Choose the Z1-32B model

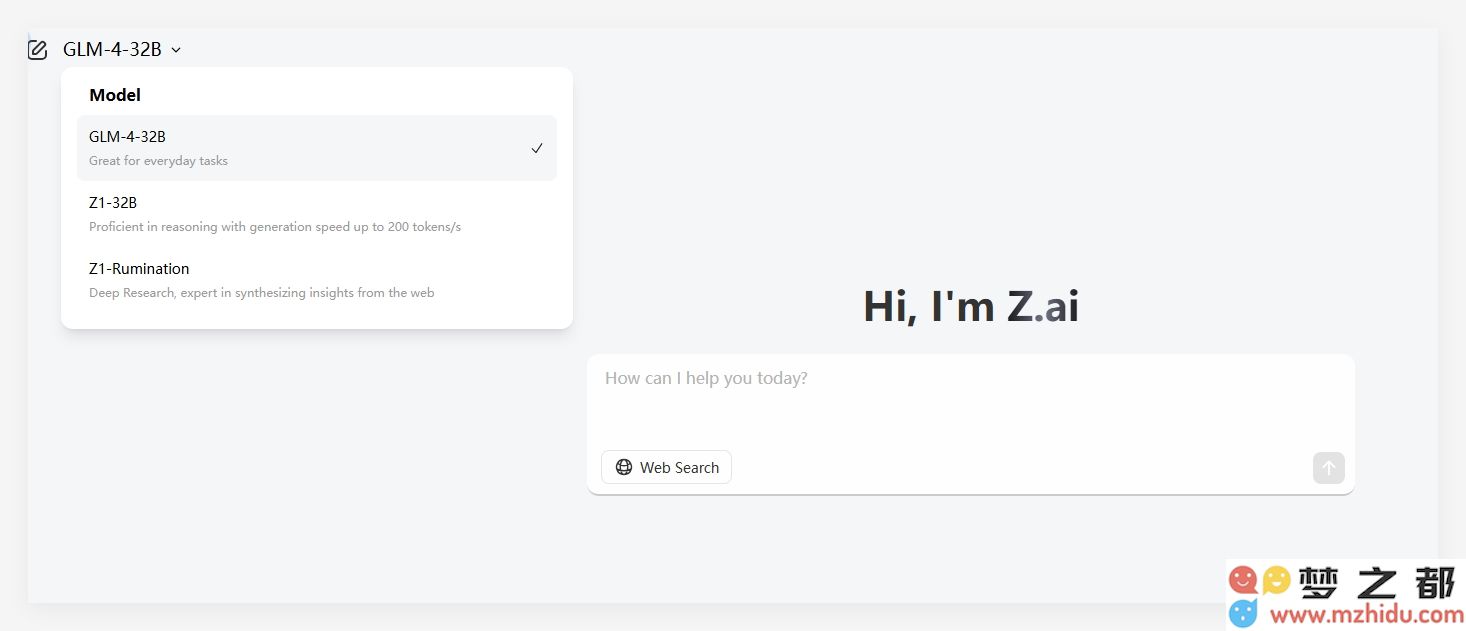click(x=317, y=214)
